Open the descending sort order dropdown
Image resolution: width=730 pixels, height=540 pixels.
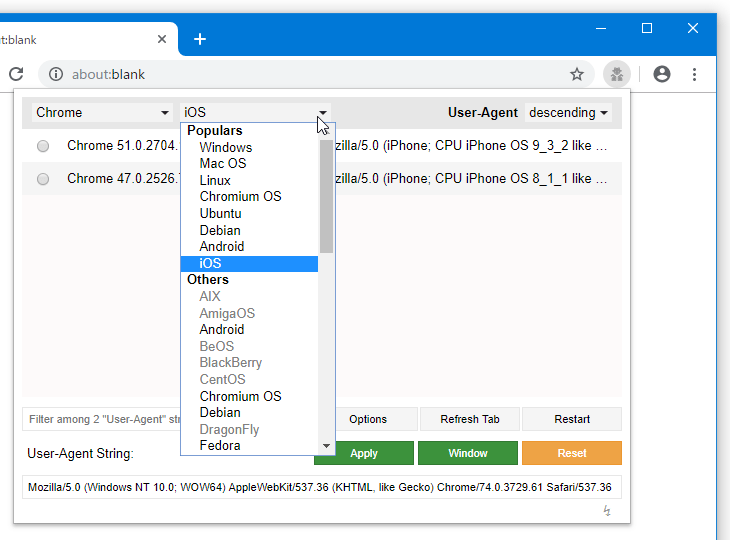point(568,113)
